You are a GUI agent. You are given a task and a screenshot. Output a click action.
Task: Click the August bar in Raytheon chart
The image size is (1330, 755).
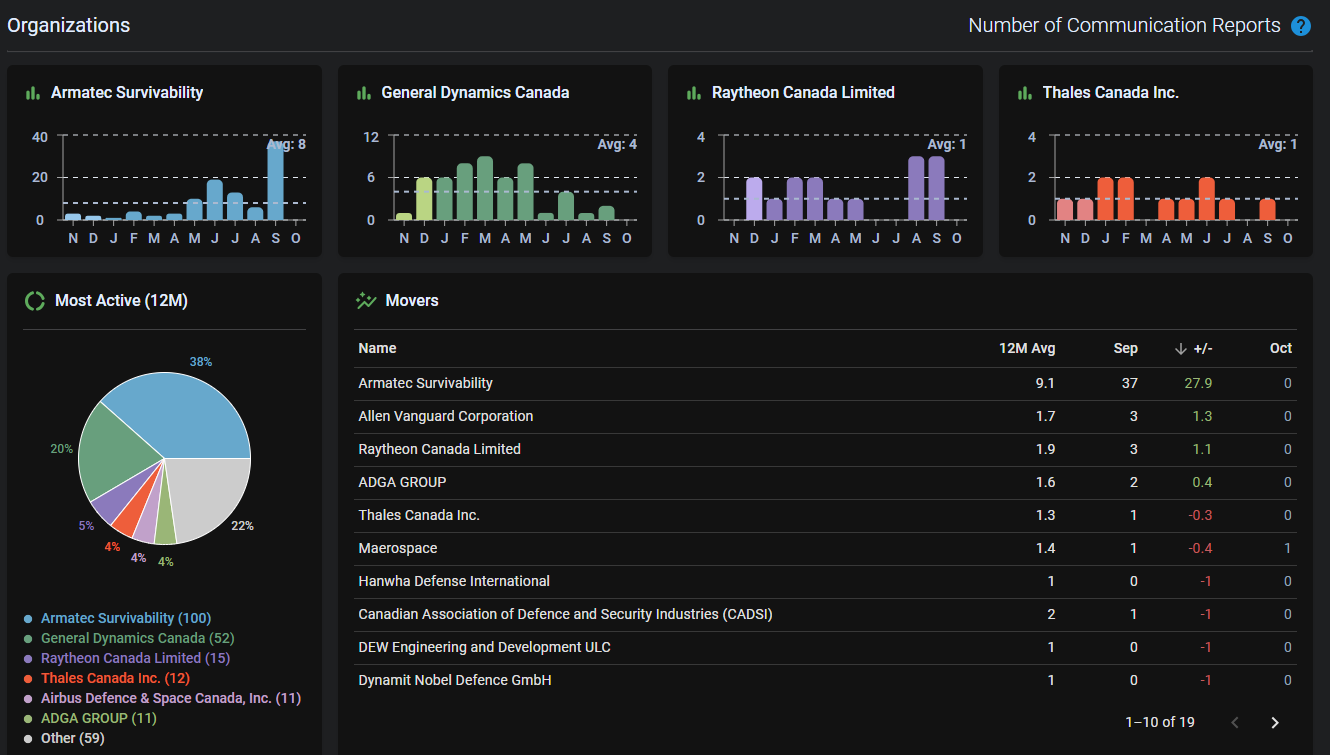click(916, 188)
